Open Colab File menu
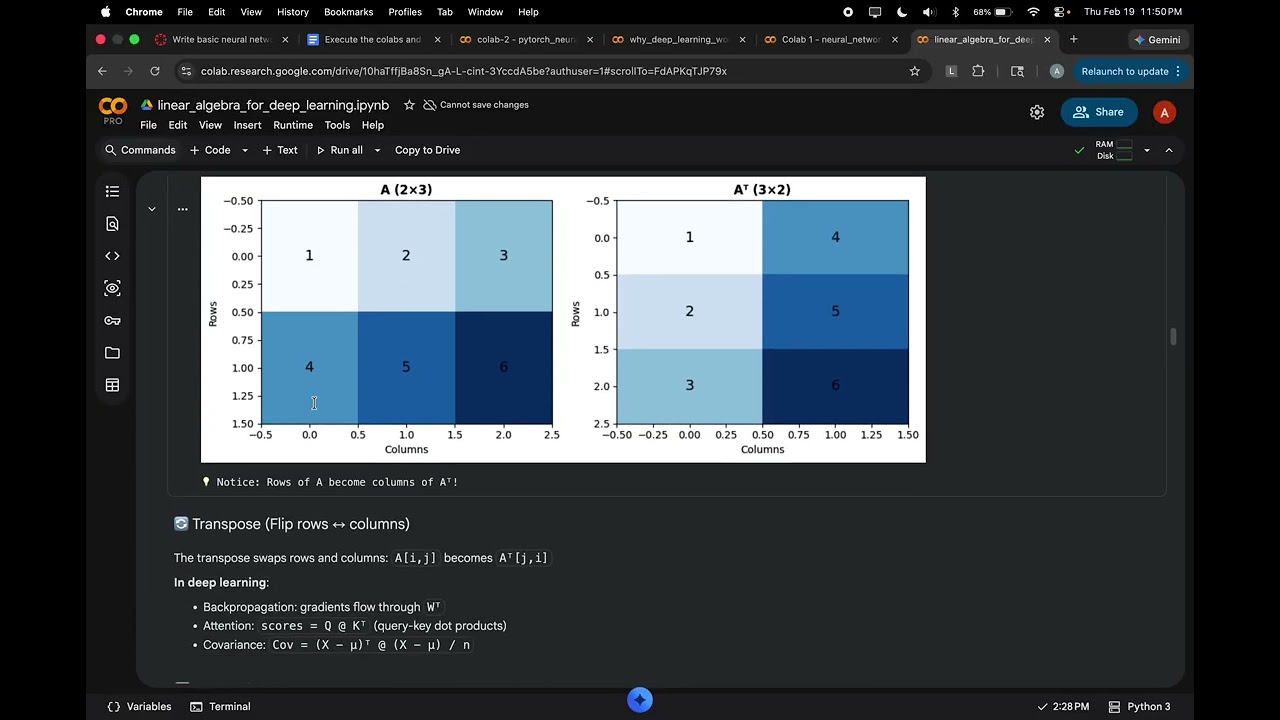This screenshot has width=1280, height=720. coord(148,125)
